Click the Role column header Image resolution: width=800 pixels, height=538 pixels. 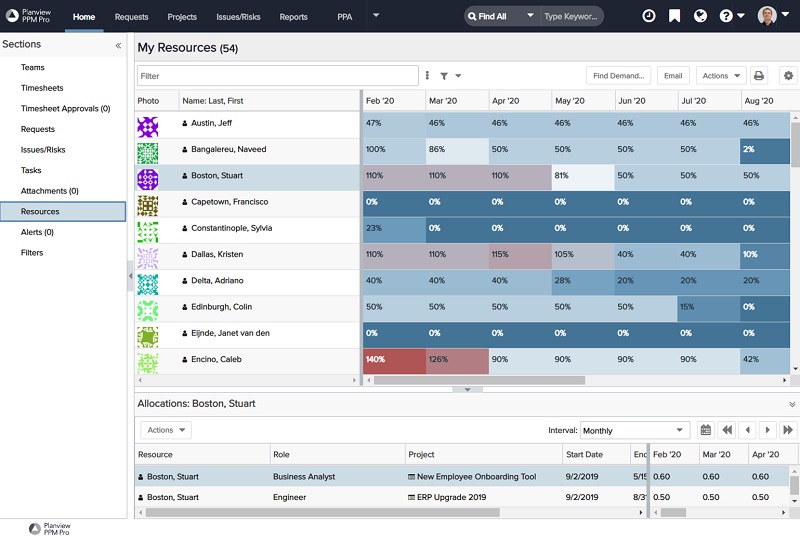click(x=337, y=454)
